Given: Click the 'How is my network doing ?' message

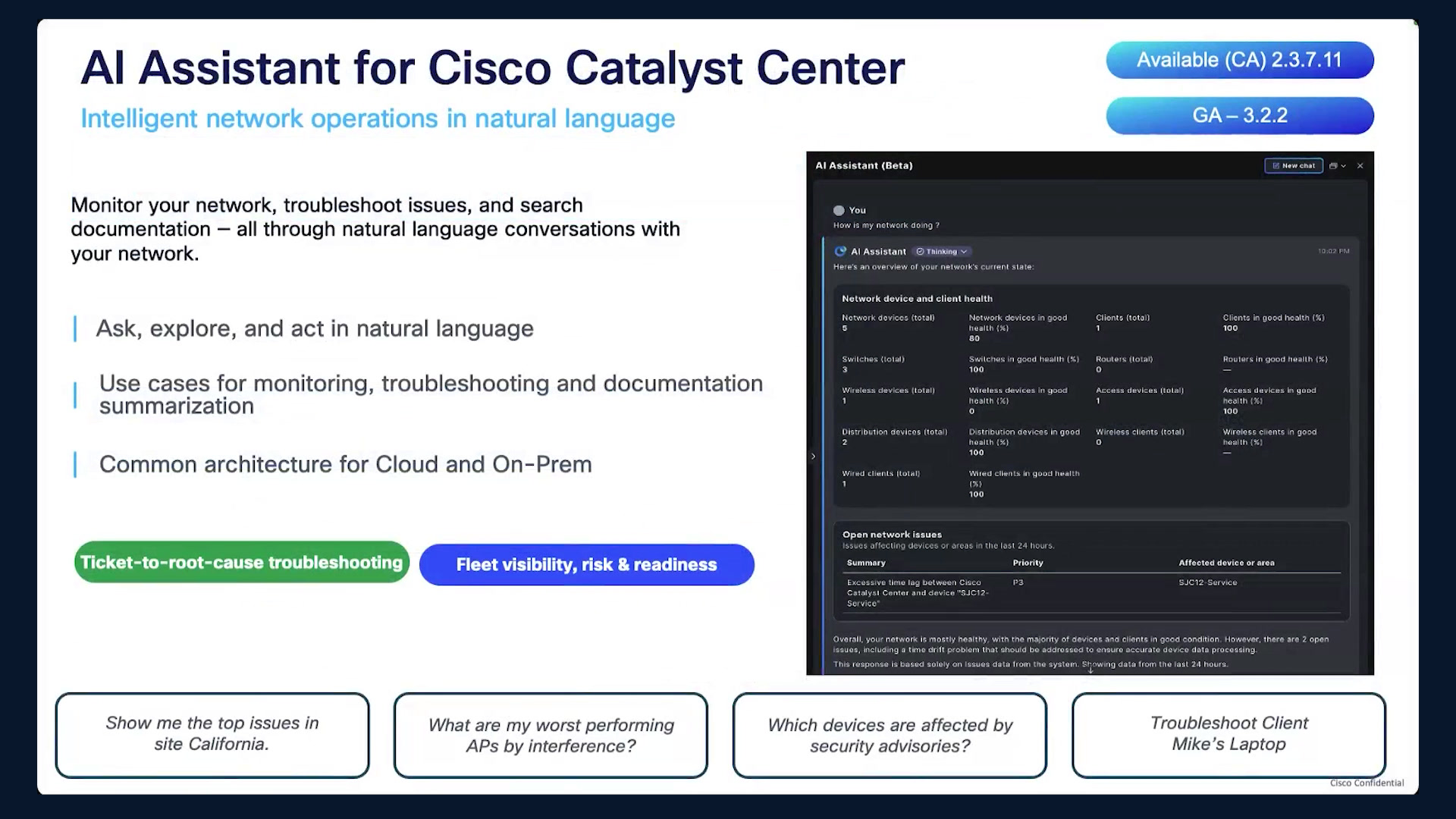Looking at the screenshot, I should pyautogui.click(x=886, y=225).
